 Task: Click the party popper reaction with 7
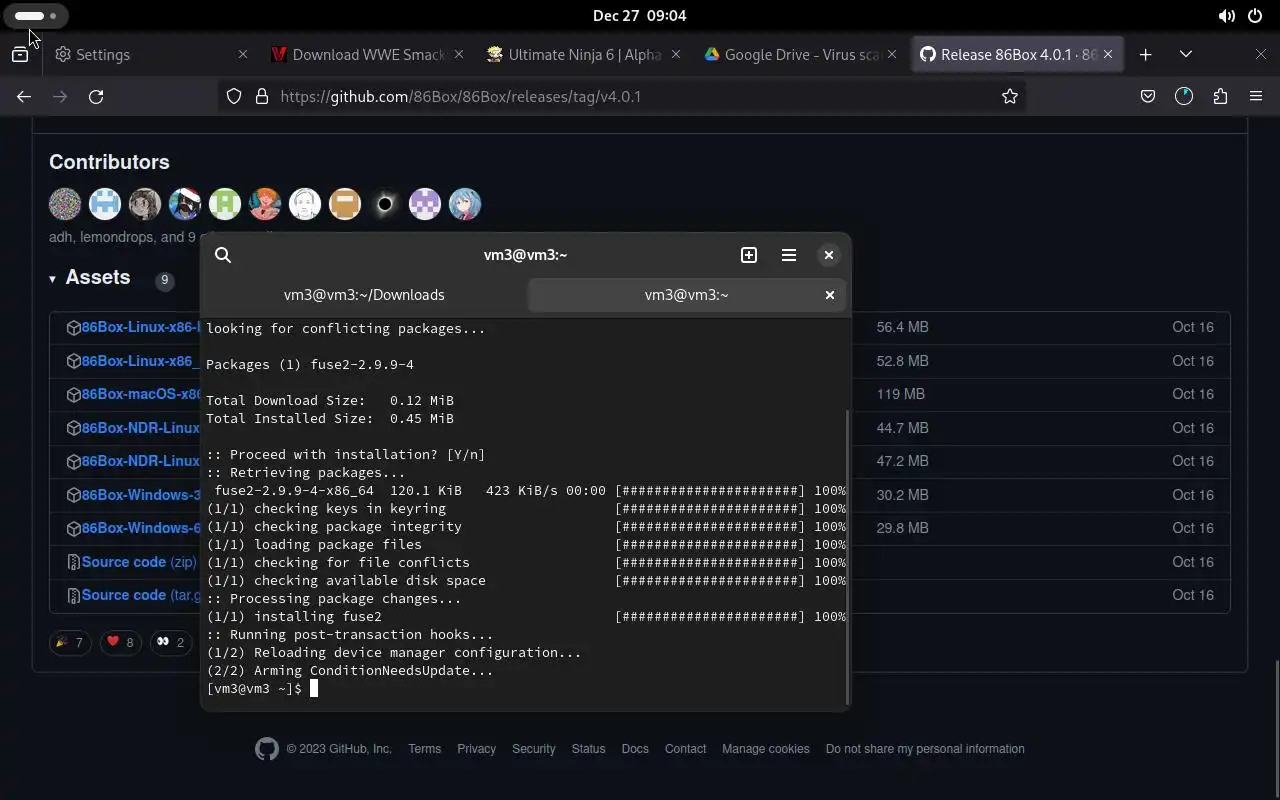pyautogui.click(x=70, y=642)
